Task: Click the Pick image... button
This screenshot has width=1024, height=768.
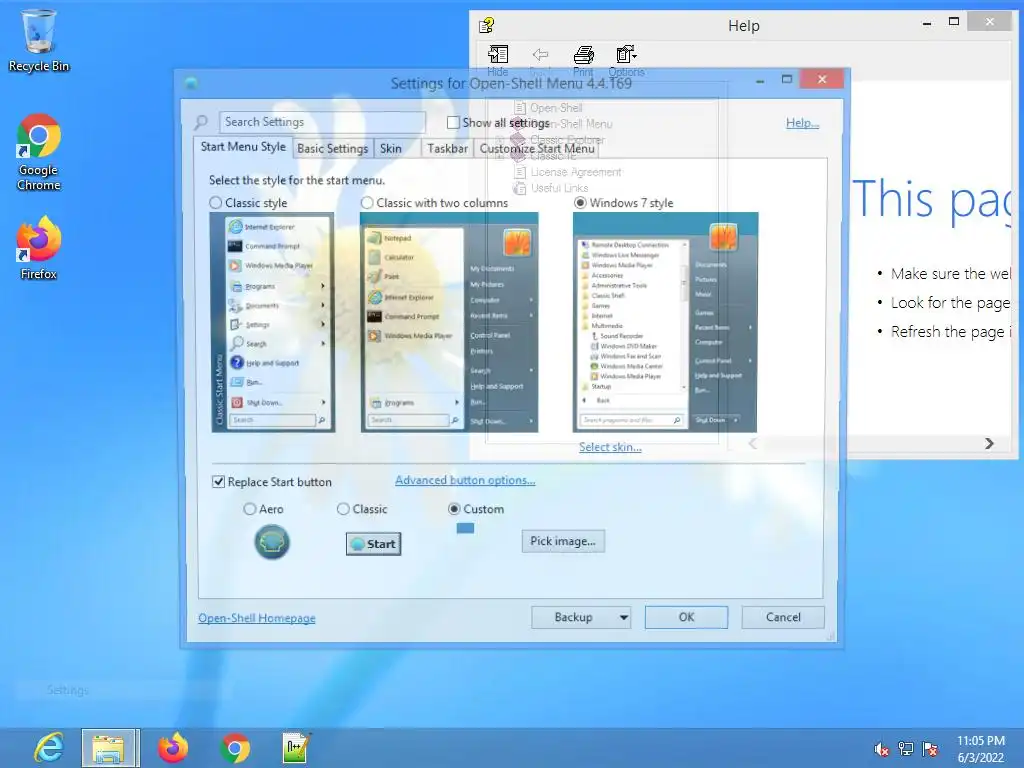Action: (x=563, y=541)
